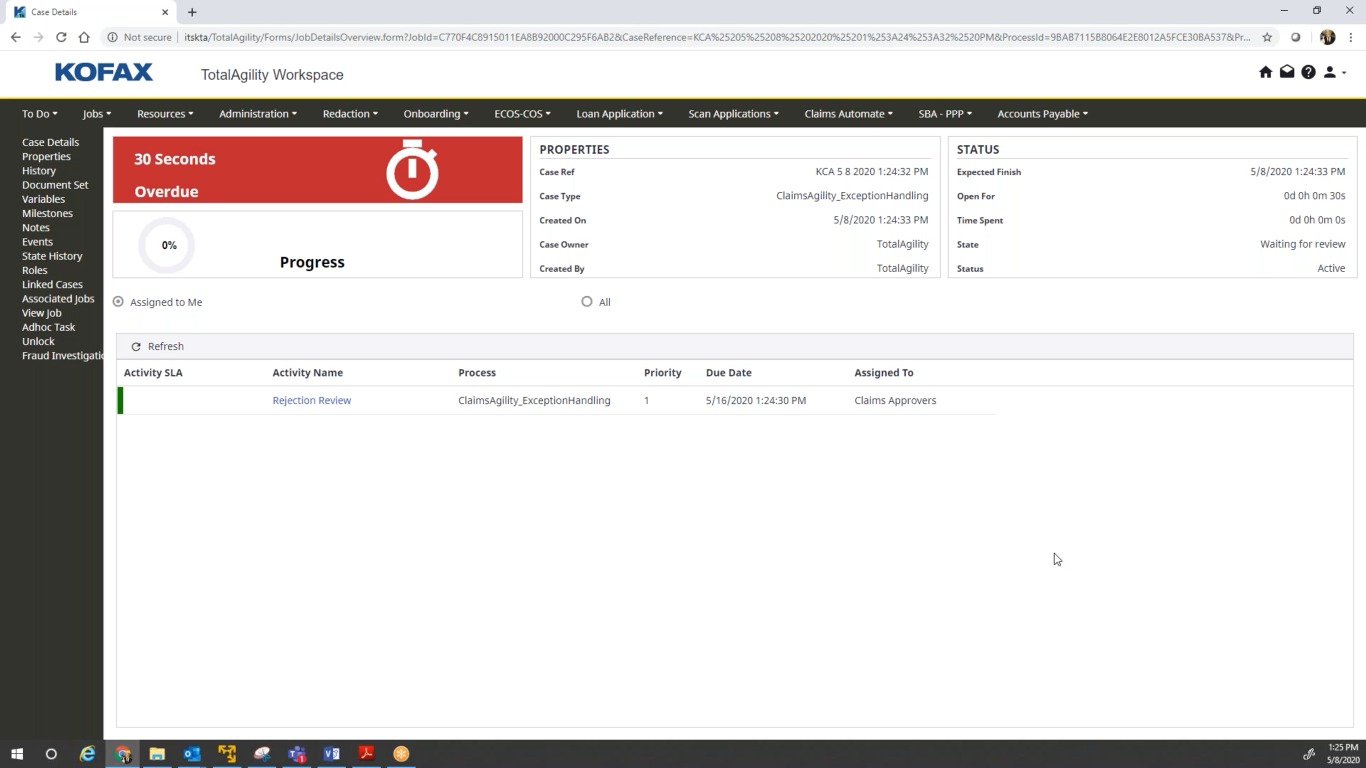Image resolution: width=1366 pixels, height=768 pixels.
Task: Click the Refresh icon in activity list
Action: click(x=136, y=347)
